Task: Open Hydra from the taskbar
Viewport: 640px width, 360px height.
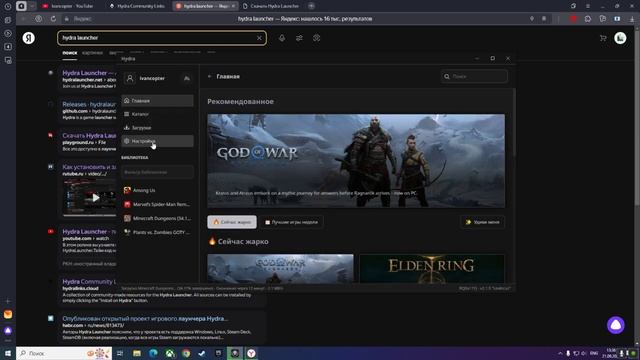Action: 235,353
